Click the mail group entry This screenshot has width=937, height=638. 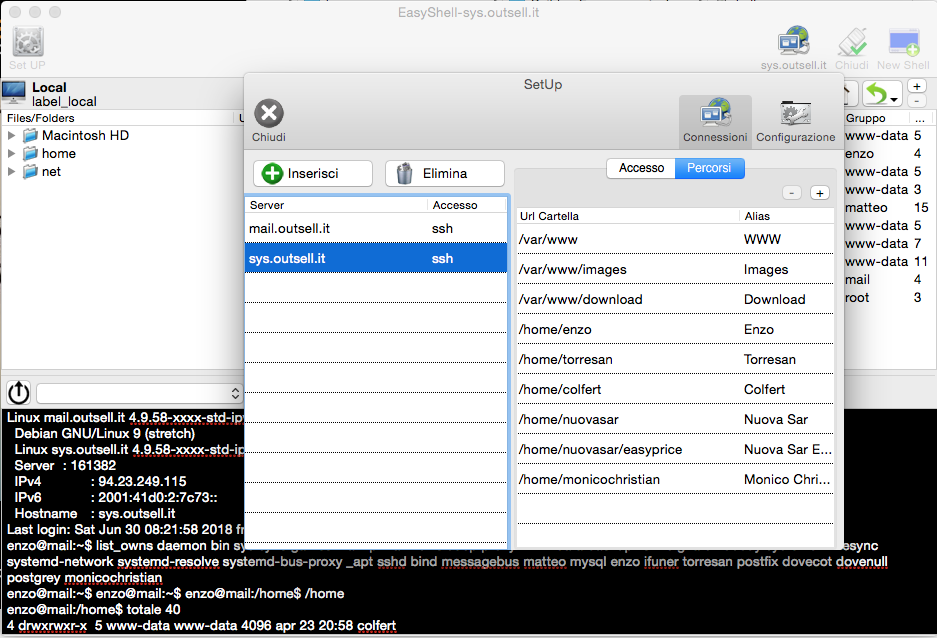(x=857, y=280)
